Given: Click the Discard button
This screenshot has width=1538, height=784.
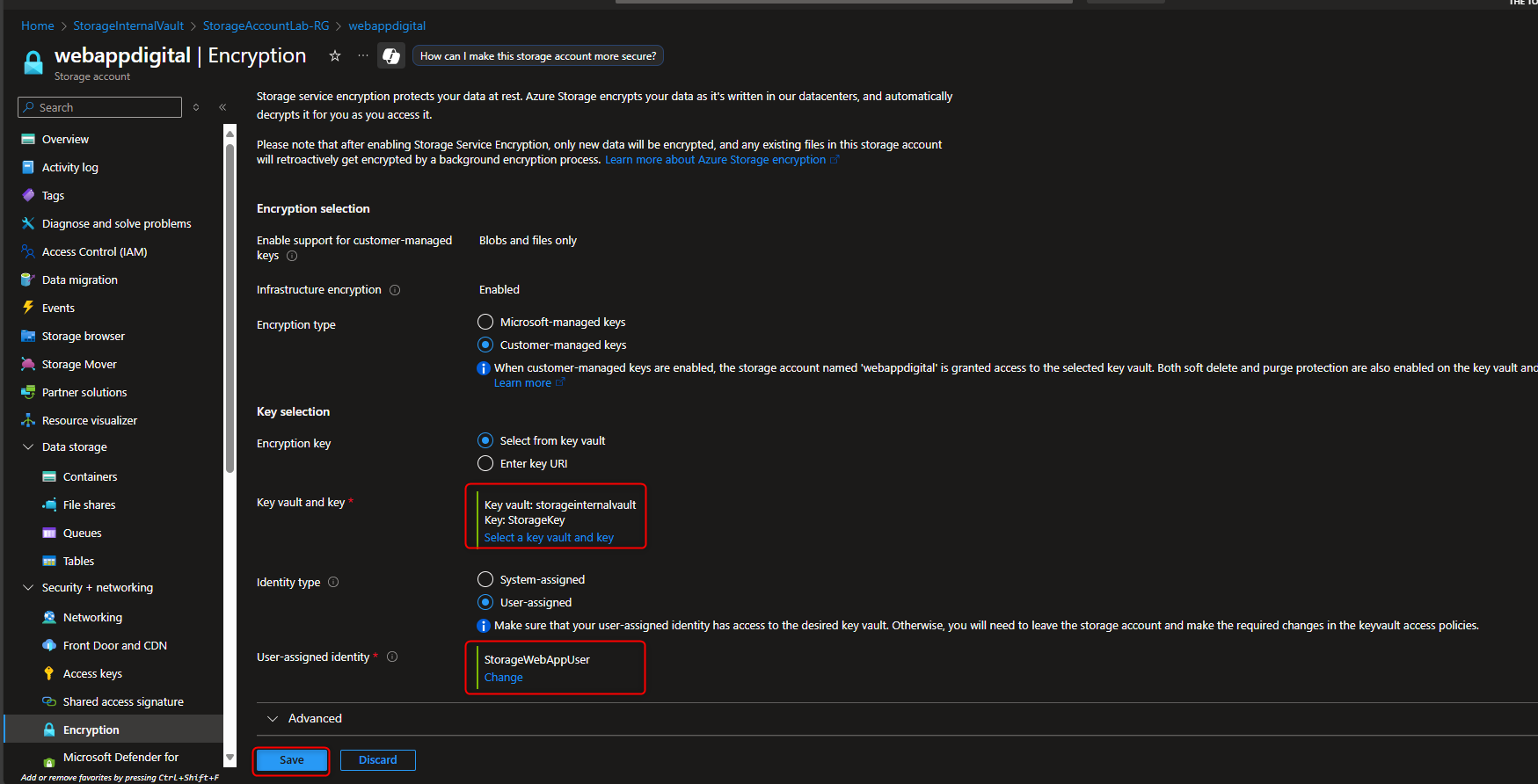Looking at the screenshot, I should pos(378,760).
